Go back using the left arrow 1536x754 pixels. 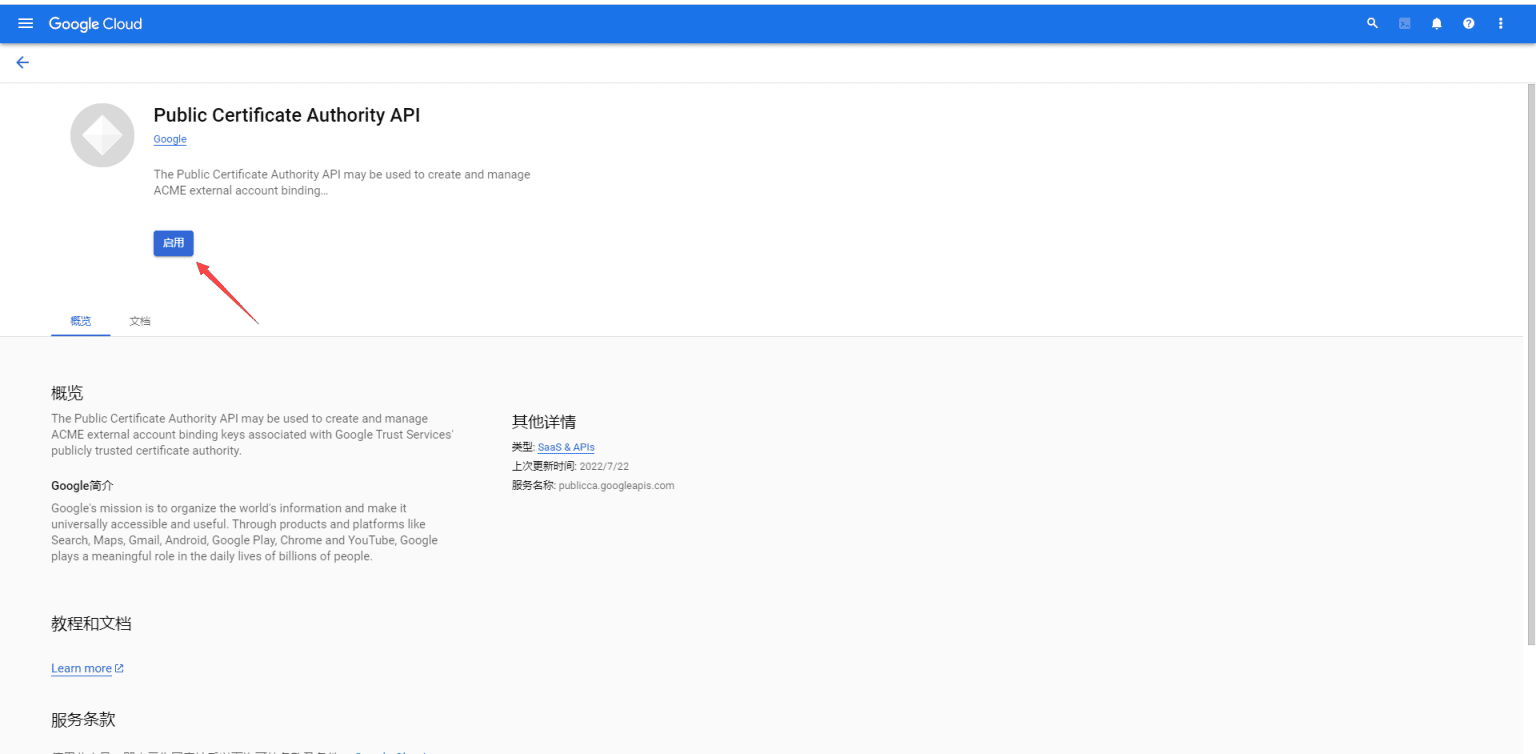tap(22, 62)
